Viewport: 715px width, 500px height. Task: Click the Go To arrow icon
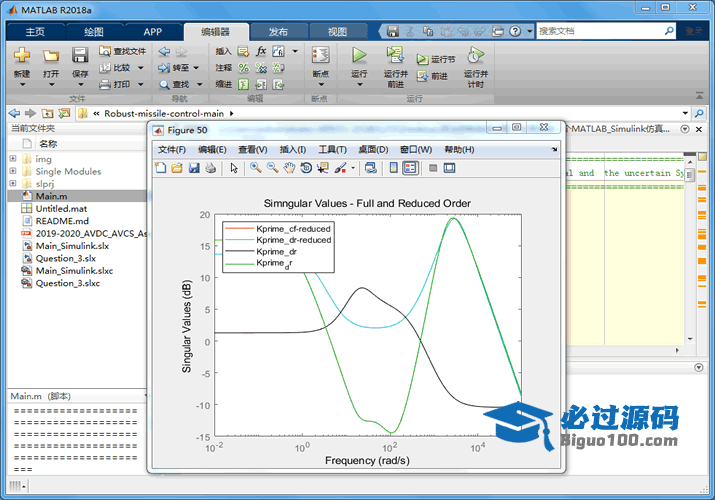164,68
